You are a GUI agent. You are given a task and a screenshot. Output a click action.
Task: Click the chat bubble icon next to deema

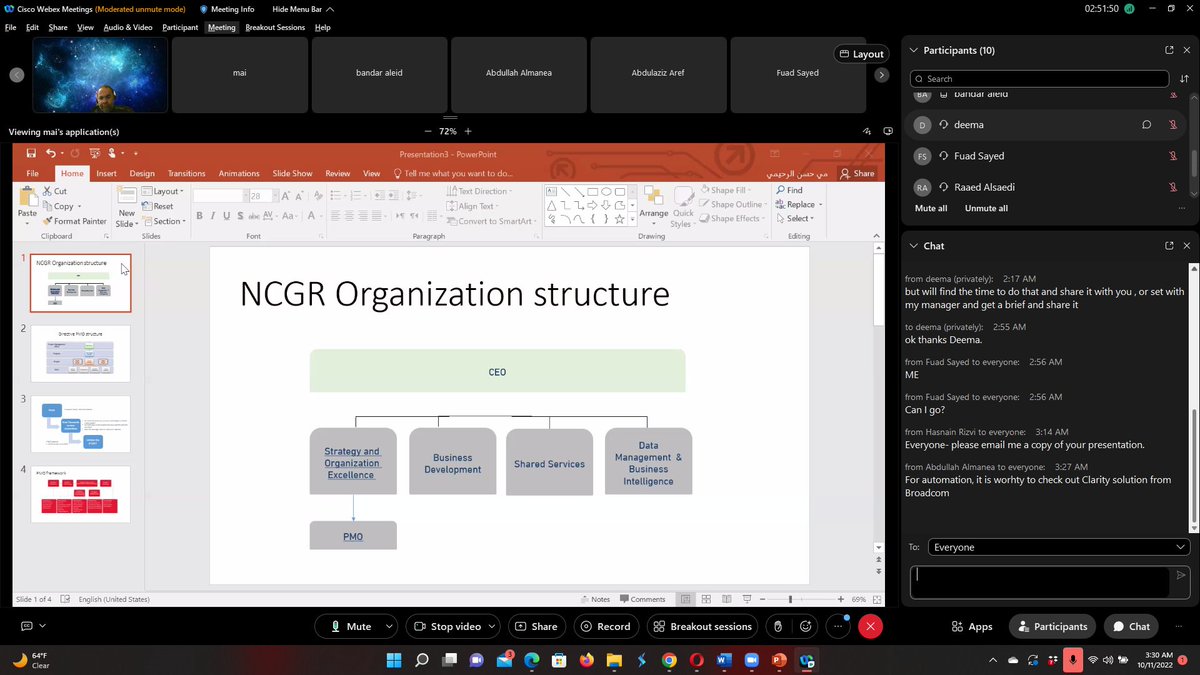pos(1147,125)
